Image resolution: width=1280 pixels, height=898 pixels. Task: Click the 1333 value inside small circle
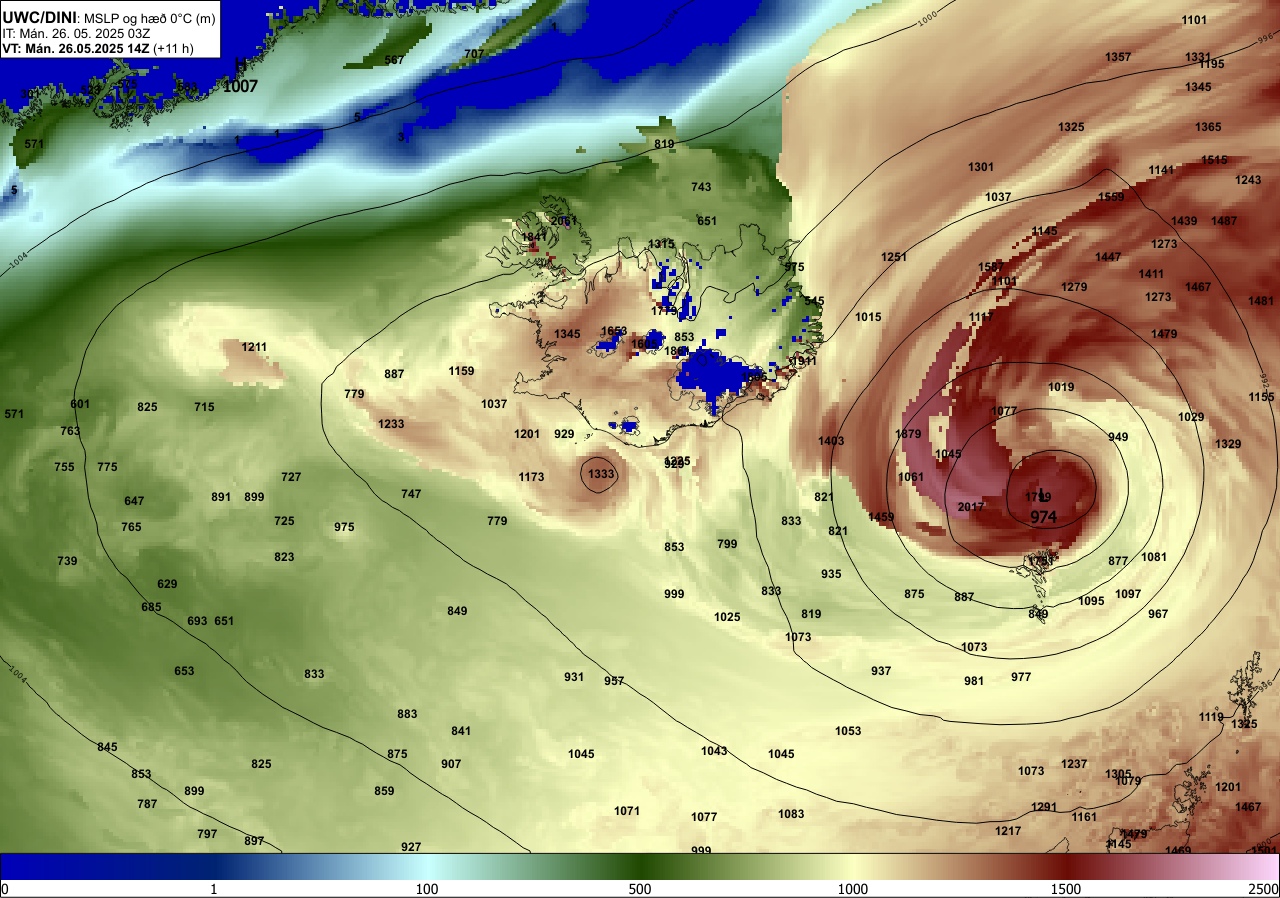(x=601, y=474)
